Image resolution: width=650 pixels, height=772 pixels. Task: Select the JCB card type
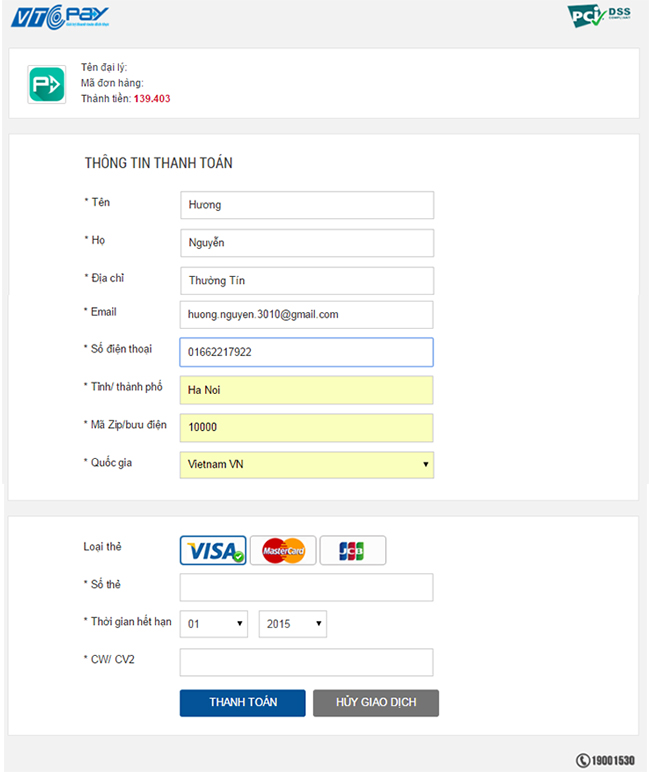tap(353, 550)
